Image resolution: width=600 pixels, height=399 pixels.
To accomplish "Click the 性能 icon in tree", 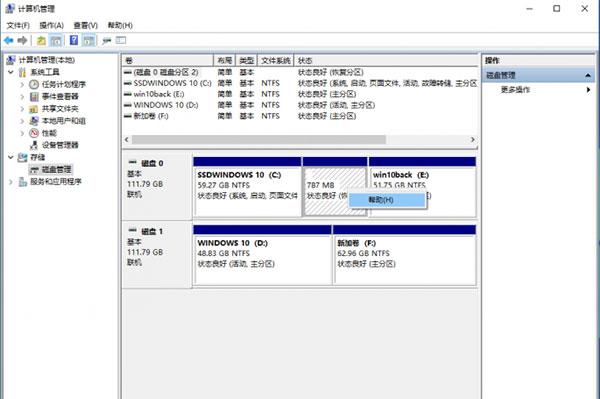I will pos(34,133).
